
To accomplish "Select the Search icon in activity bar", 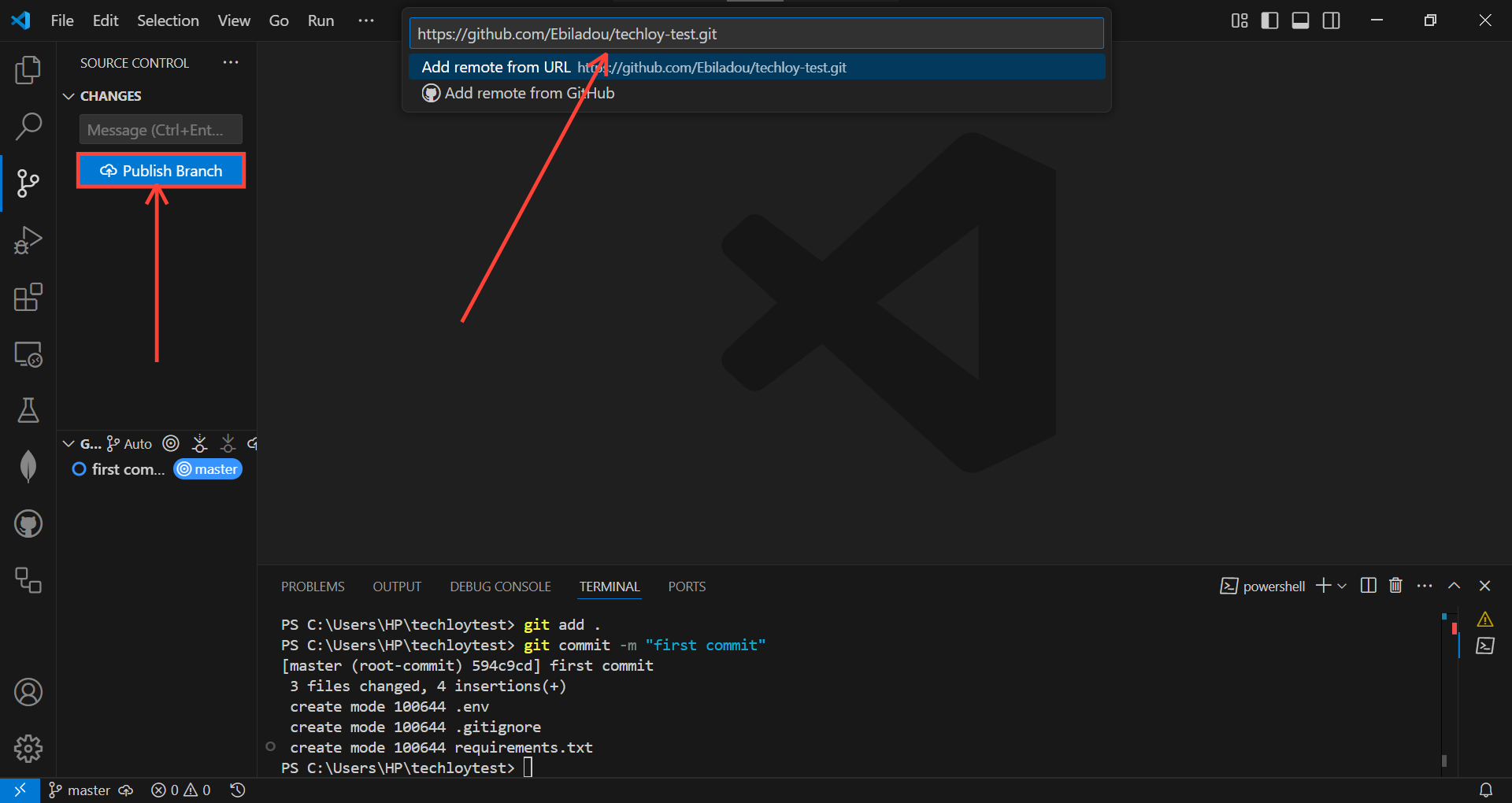I will pos(28,126).
